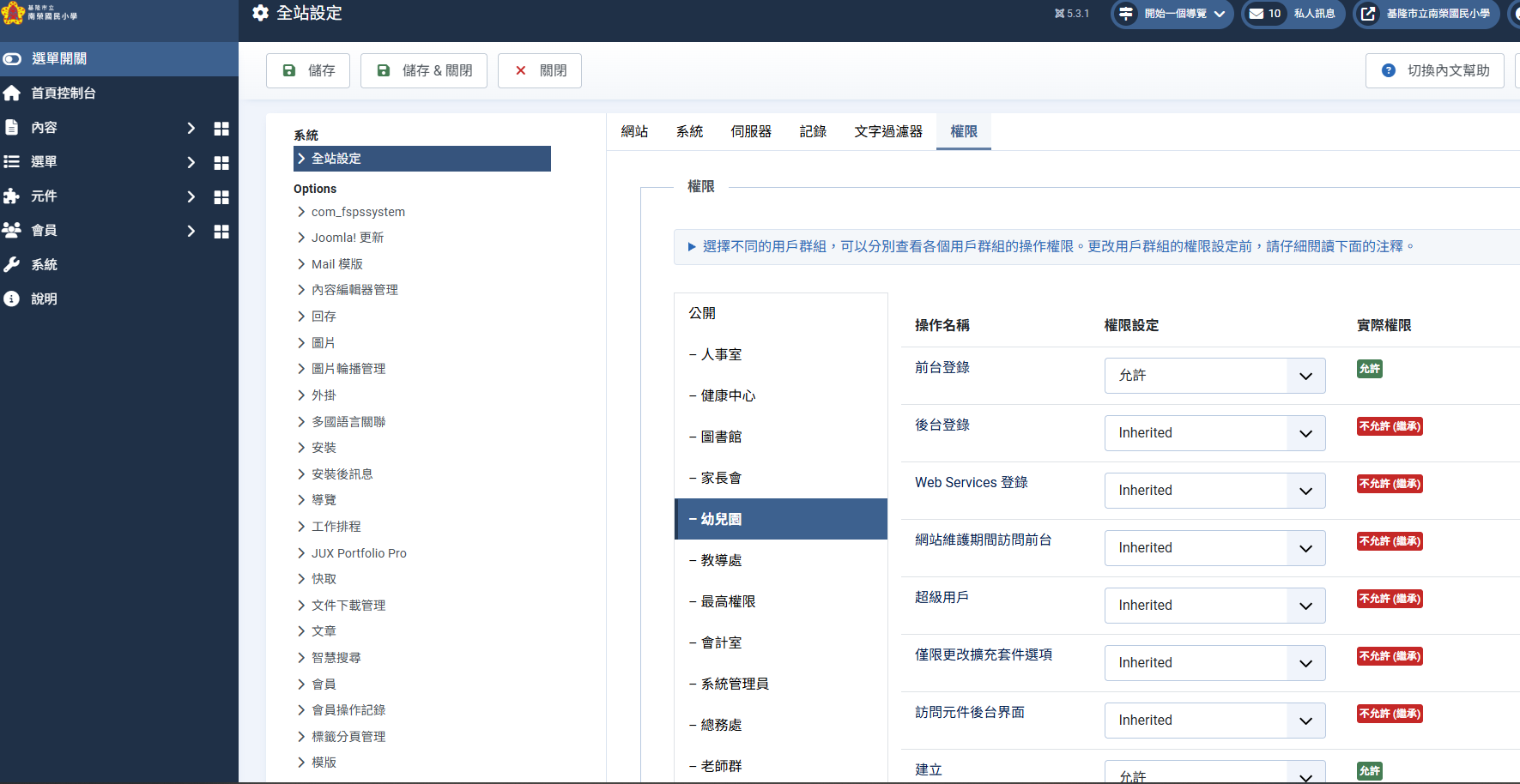Screen dimensions: 1520x784
Task: Select the 會計室 user group
Action: tap(781, 642)
